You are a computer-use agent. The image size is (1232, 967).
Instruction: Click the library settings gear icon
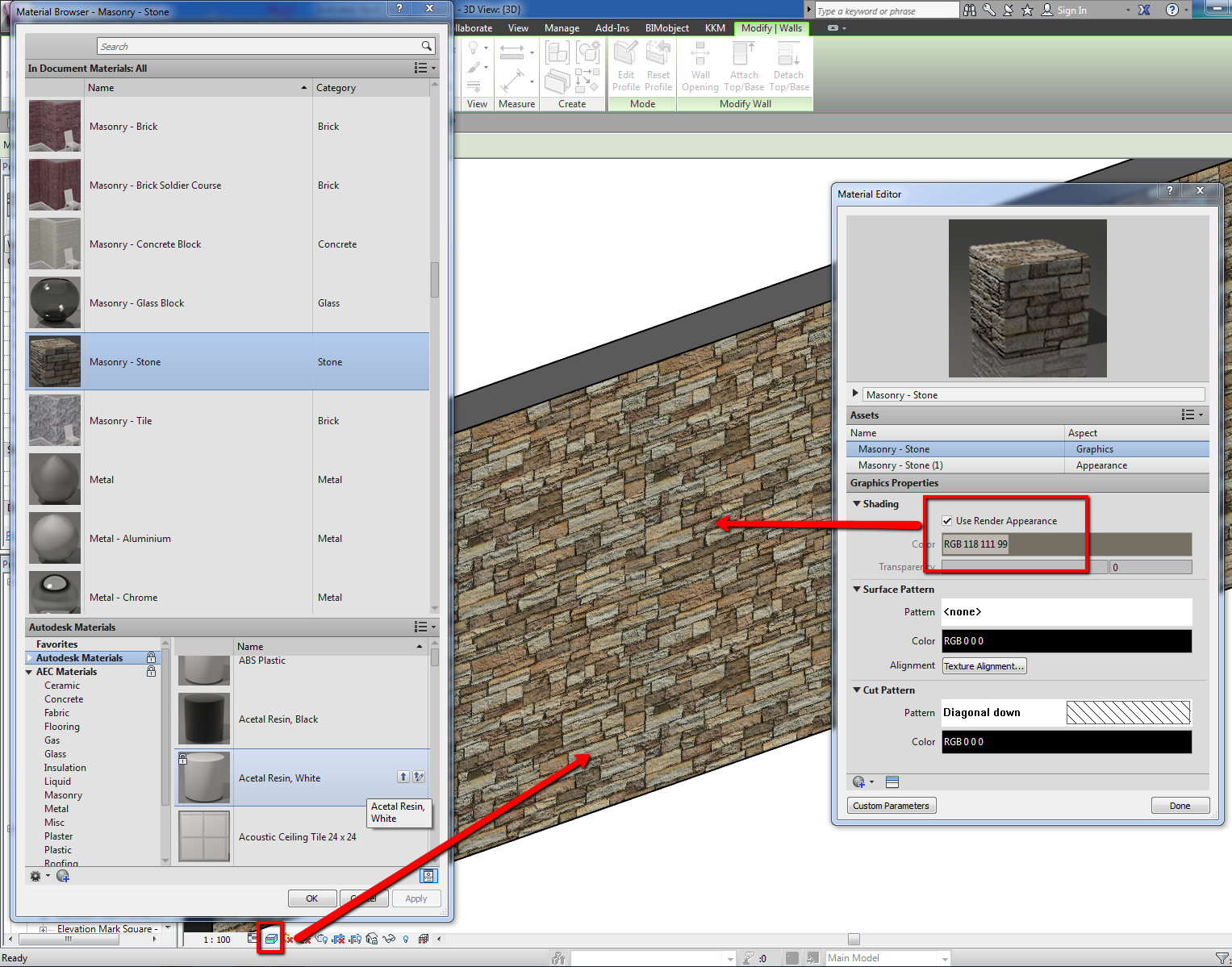pos(35,876)
